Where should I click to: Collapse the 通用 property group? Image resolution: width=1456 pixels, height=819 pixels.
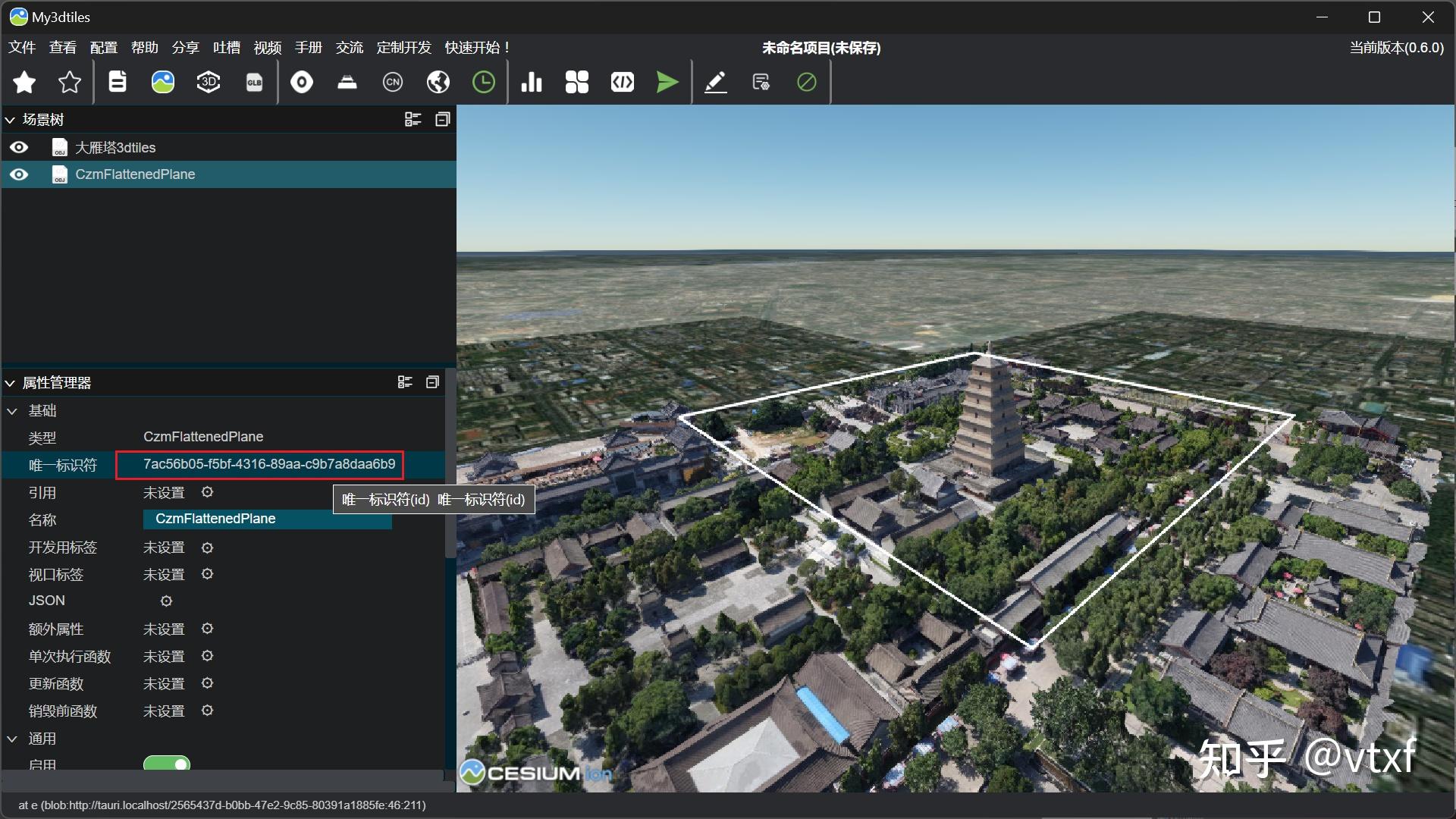click(12, 739)
